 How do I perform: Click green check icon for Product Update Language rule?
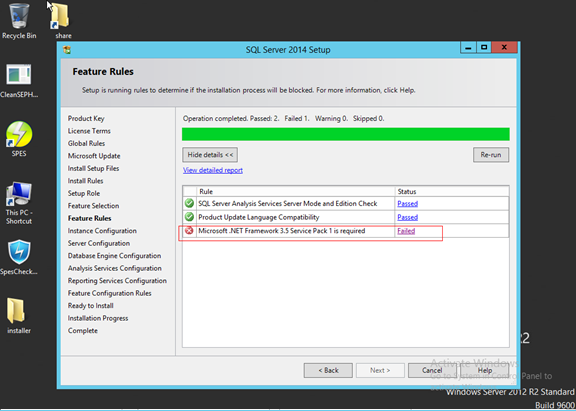pyautogui.click(x=190, y=217)
